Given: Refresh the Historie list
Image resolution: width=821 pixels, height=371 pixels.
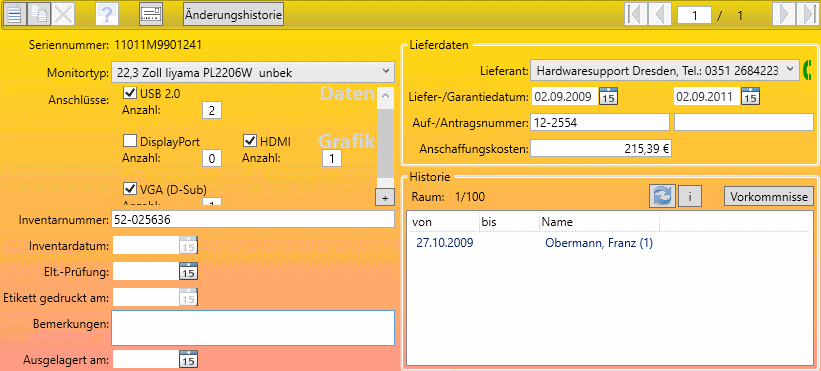Looking at the screenshot, I should 662,196.
